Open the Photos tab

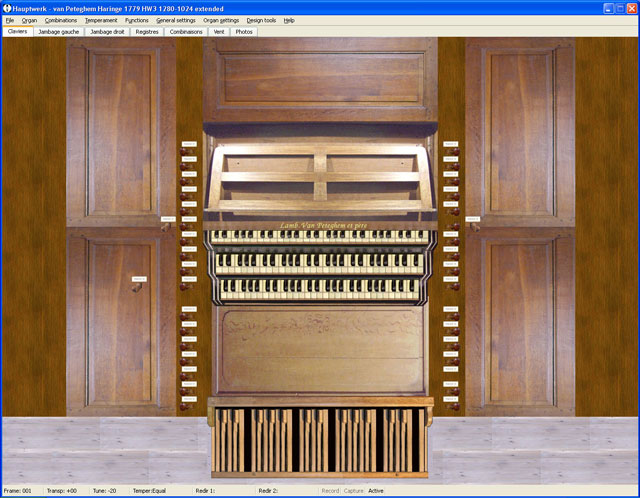244,31
